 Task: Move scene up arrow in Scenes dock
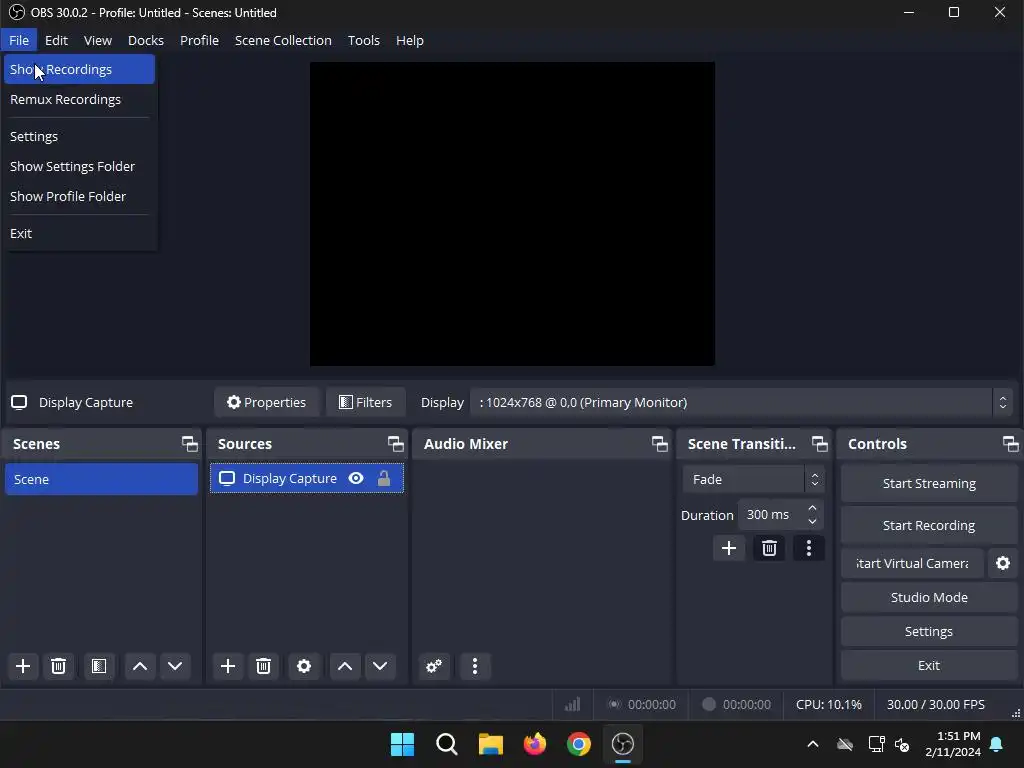click(x=140, y=666)
